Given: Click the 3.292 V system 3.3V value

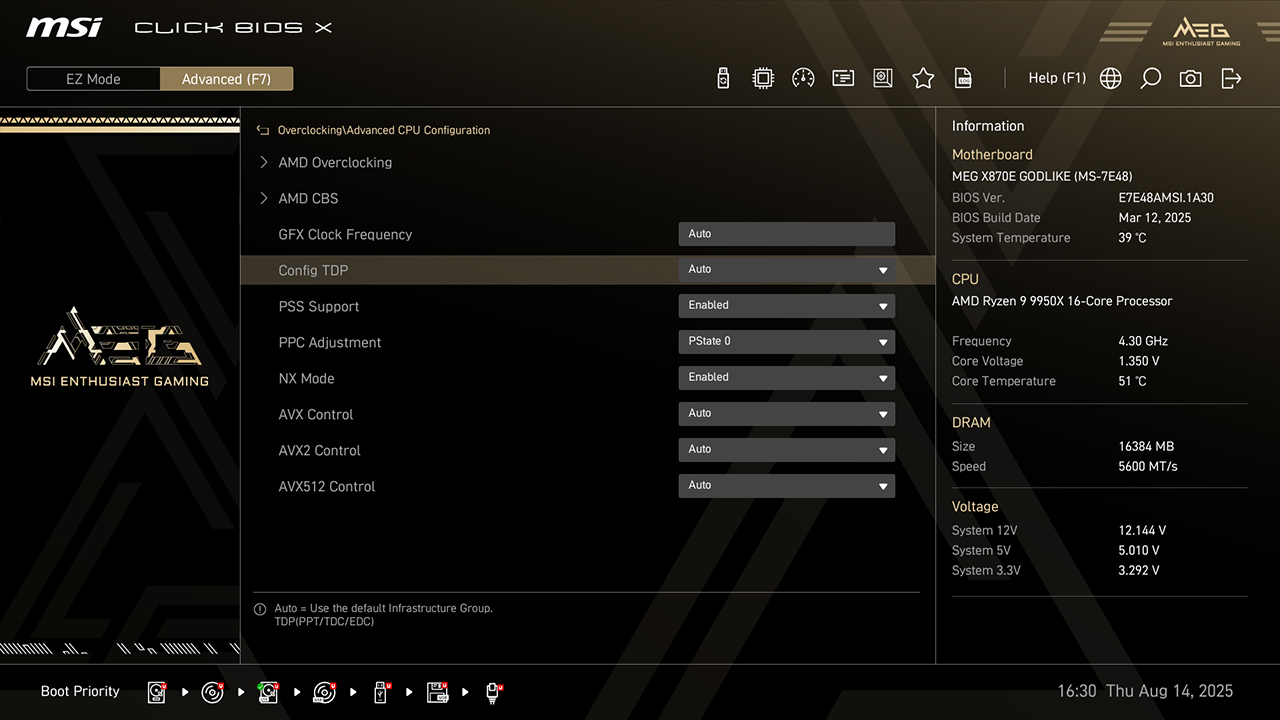Looking at the screenshot, I should [1139, 570].
